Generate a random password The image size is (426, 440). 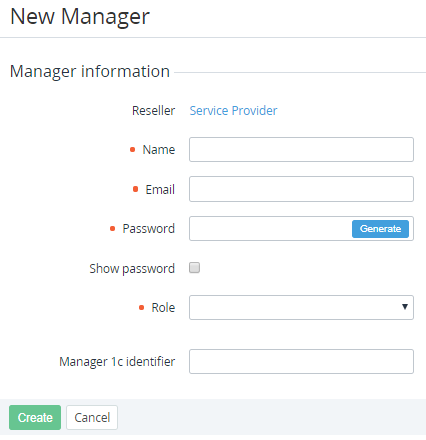pos(380,229)
